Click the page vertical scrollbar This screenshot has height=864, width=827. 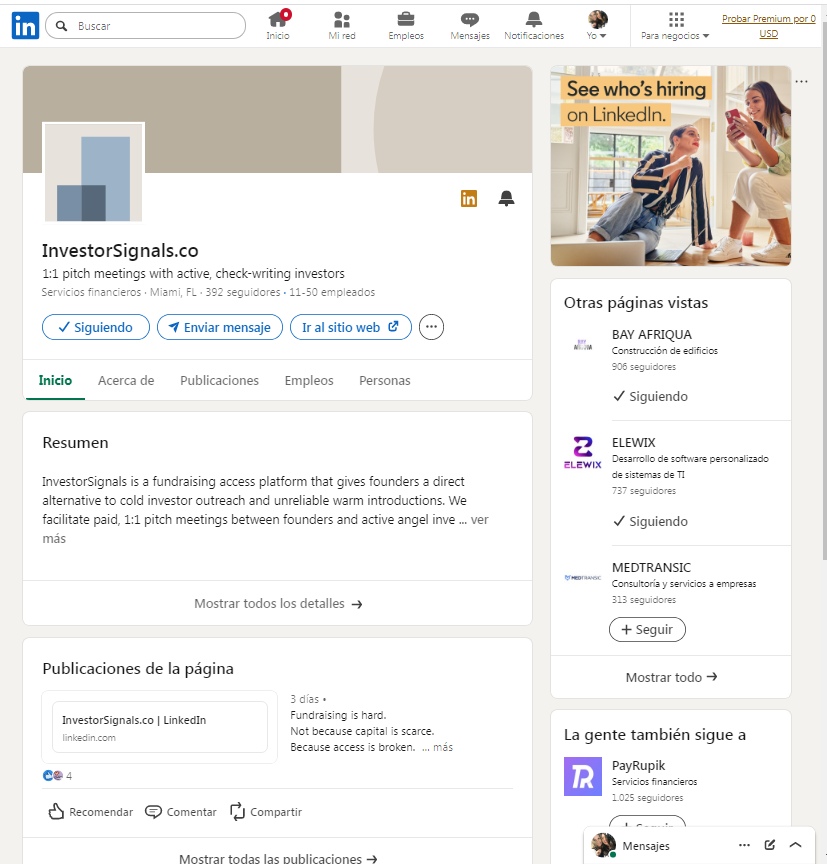[x=824, y=292]
